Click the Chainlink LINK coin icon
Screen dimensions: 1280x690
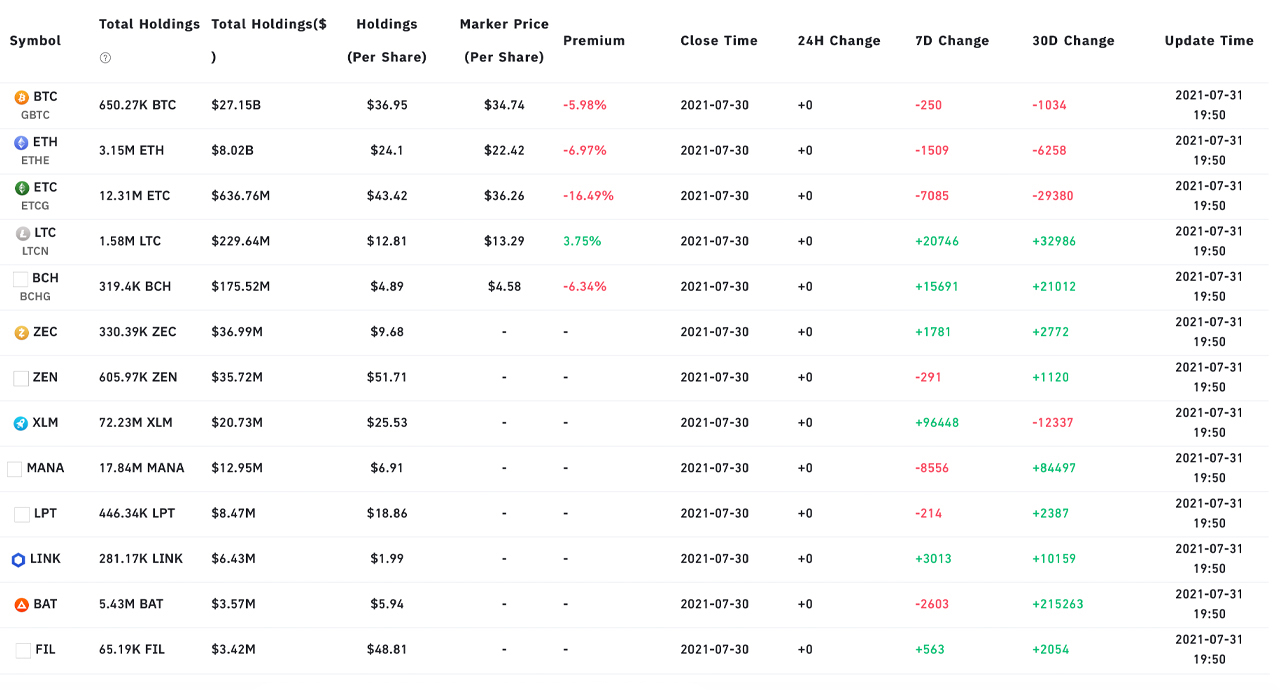18,560
